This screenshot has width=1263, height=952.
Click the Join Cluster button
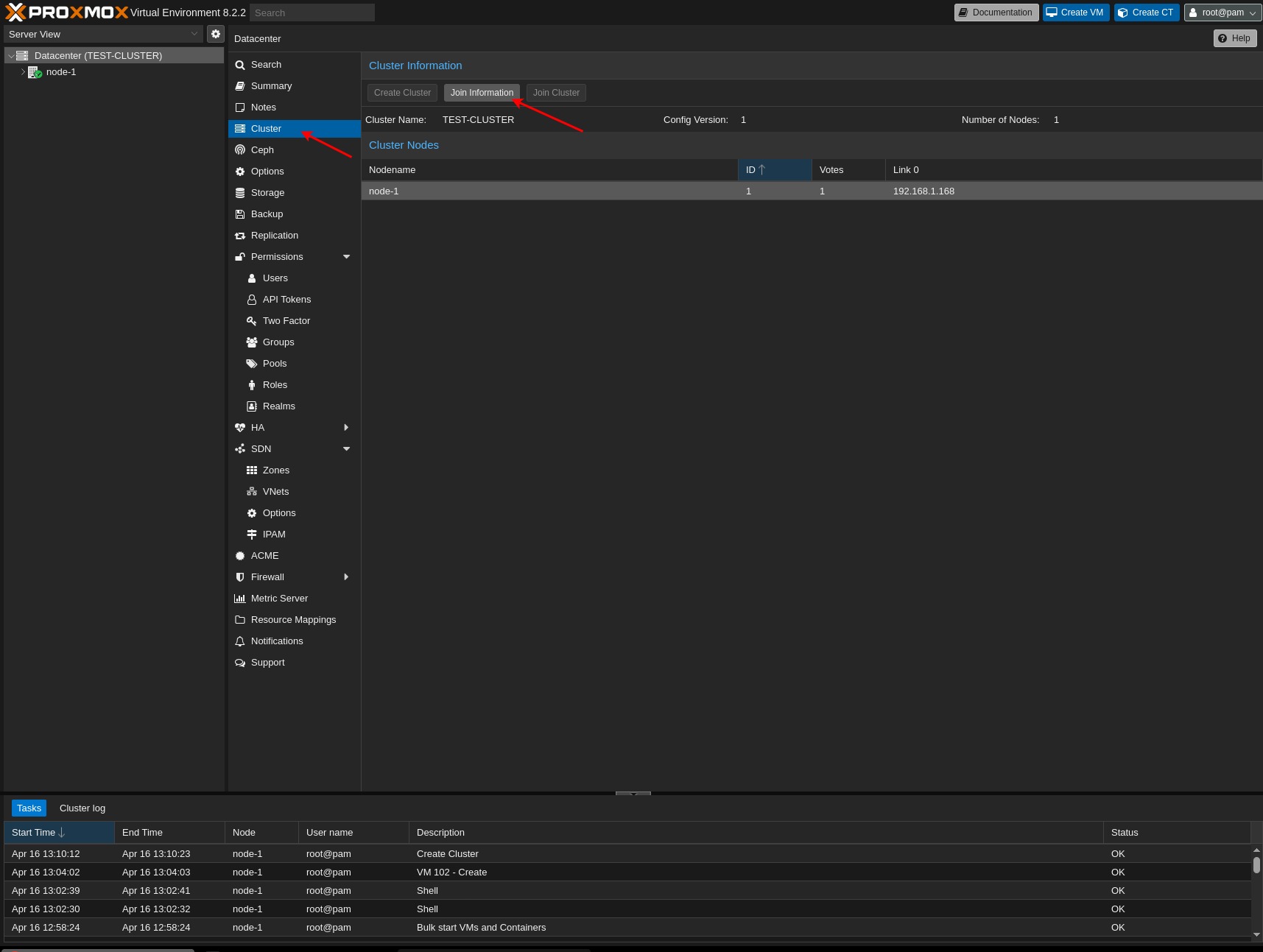(x=556, y=93)
